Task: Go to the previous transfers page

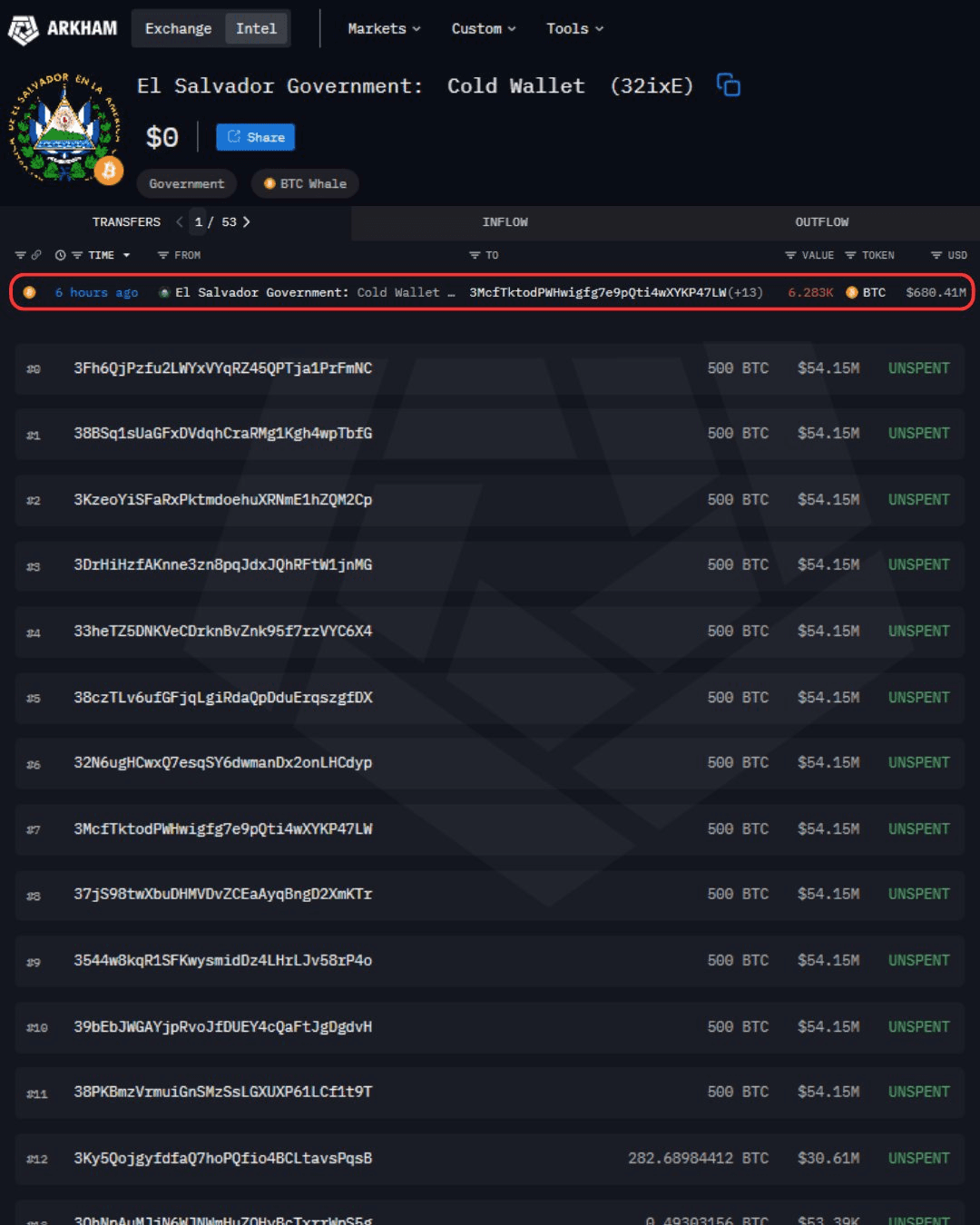Action: coord(179,221)
